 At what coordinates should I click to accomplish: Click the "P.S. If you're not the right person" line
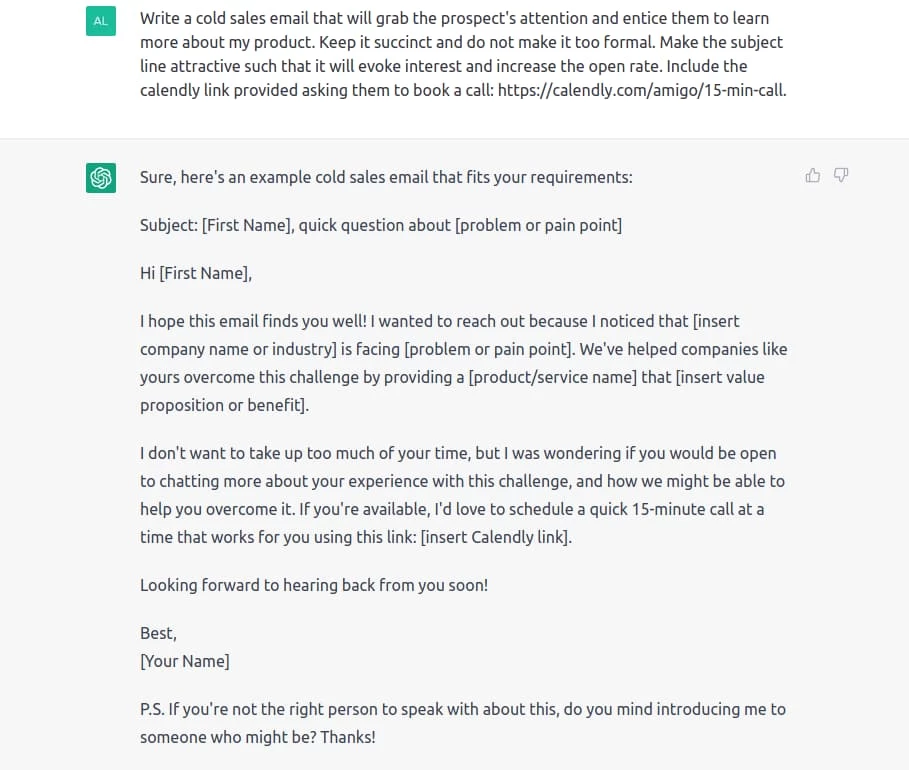click(x=463, y=709)
